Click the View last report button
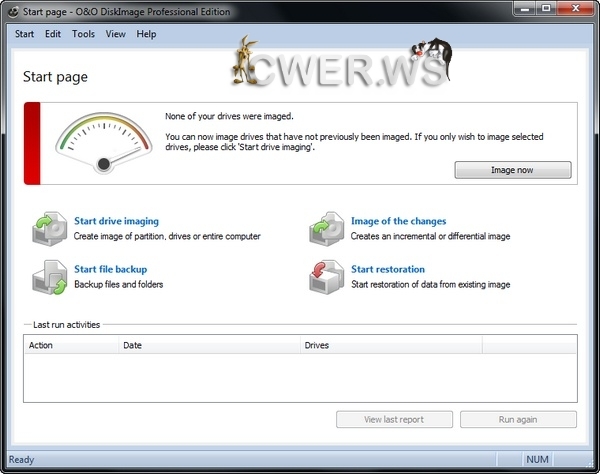 point(395,420)
